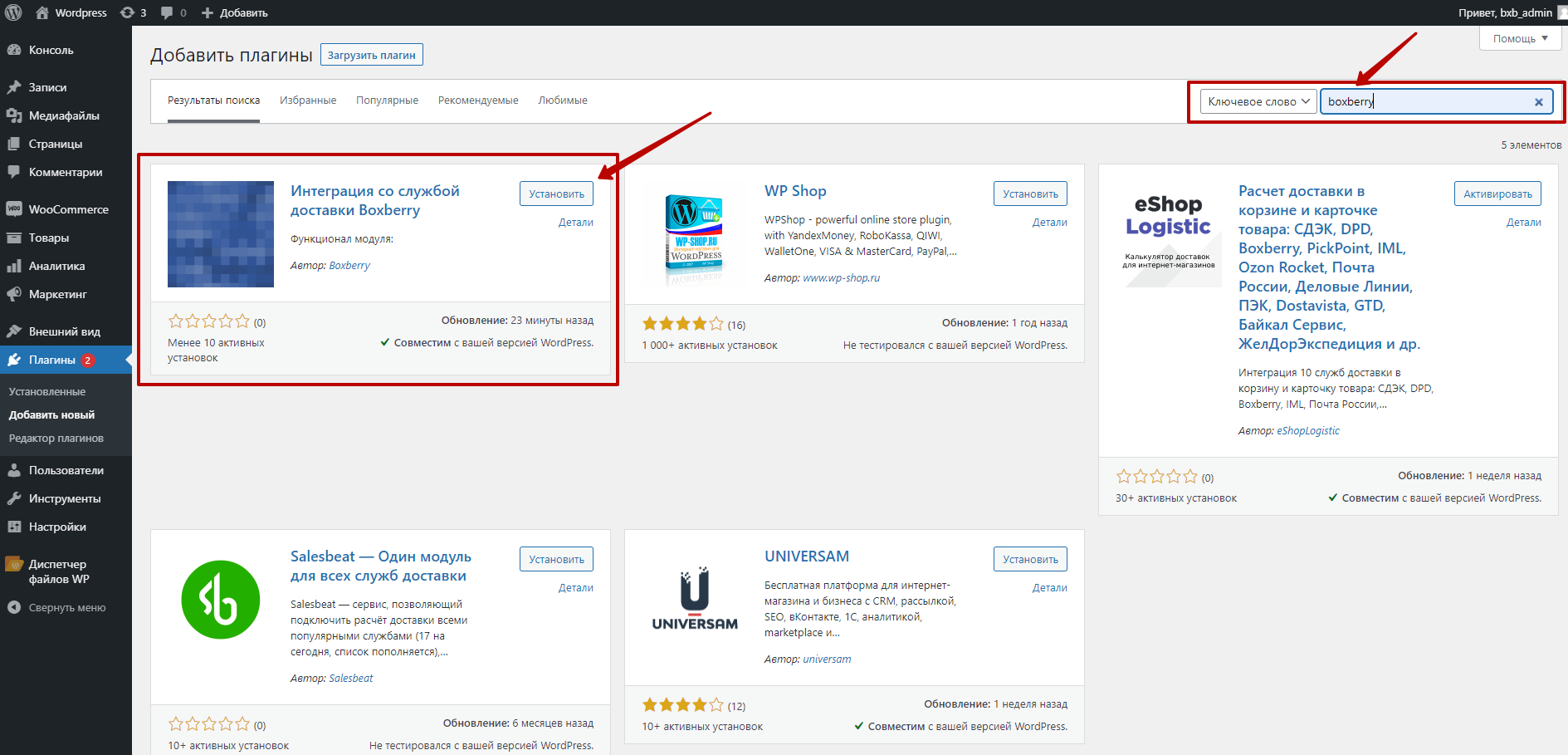Click the Консоль dashboard icon
Screen dimensions: 1568x755
(14, 50)
